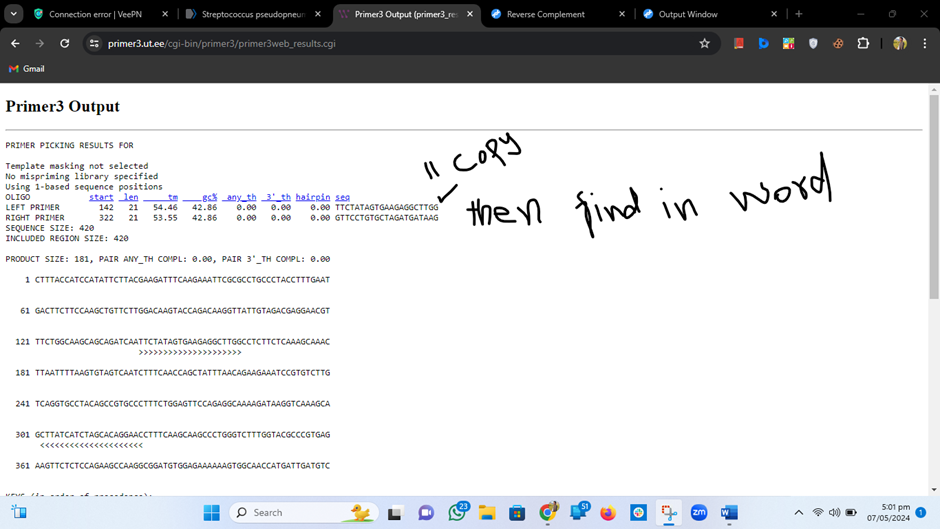Open Snipping Tool from the taskbar

pos(669,513)
